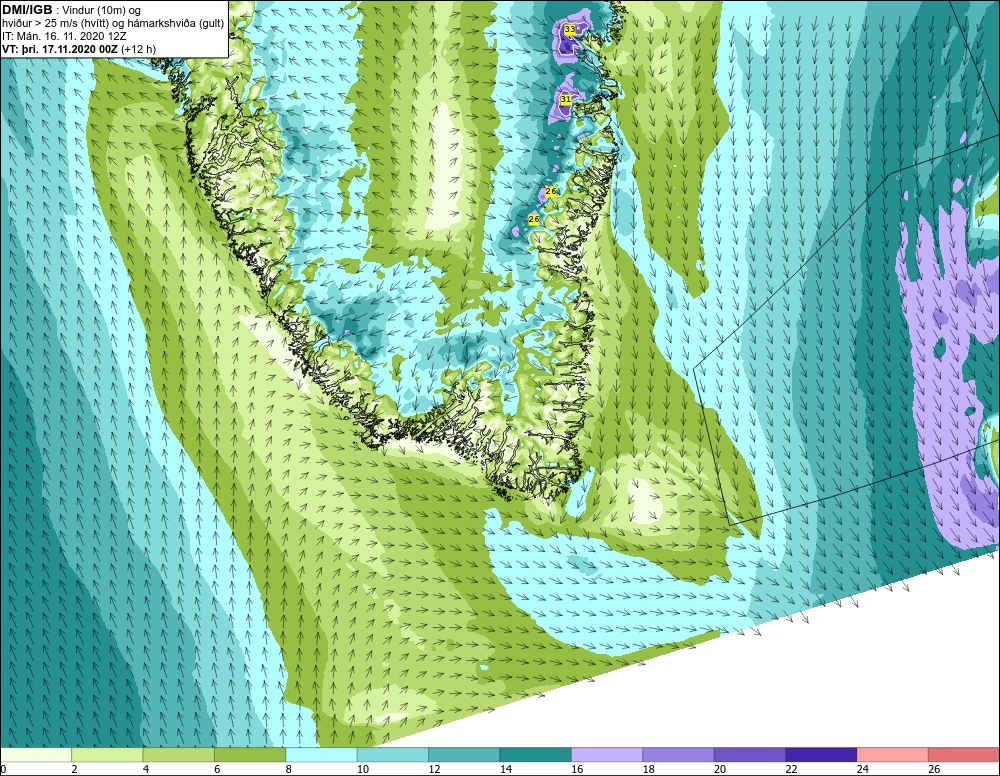The image size is (1000, 776).
Task: Click the DMI/IGB title text
Action: point(27,10)
